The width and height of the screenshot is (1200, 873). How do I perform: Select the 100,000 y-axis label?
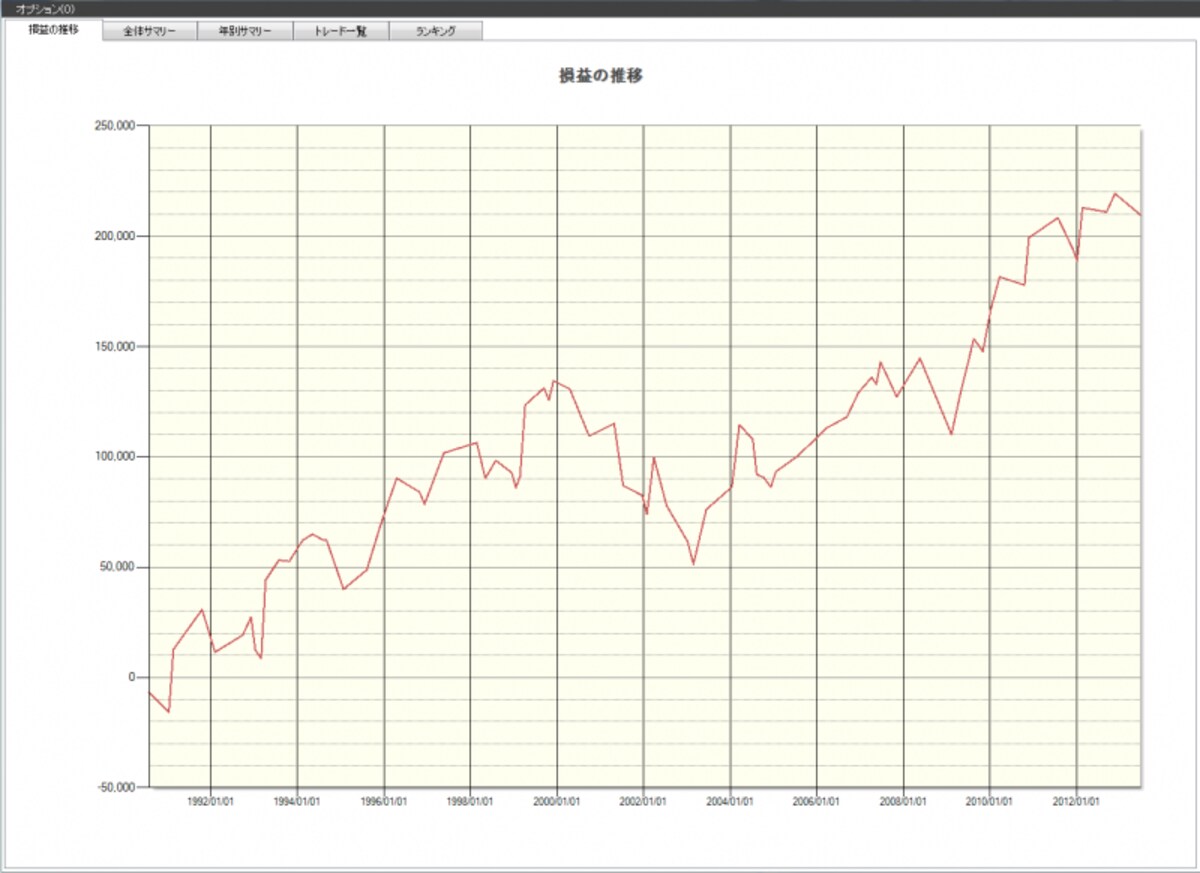tap(114, 457)
